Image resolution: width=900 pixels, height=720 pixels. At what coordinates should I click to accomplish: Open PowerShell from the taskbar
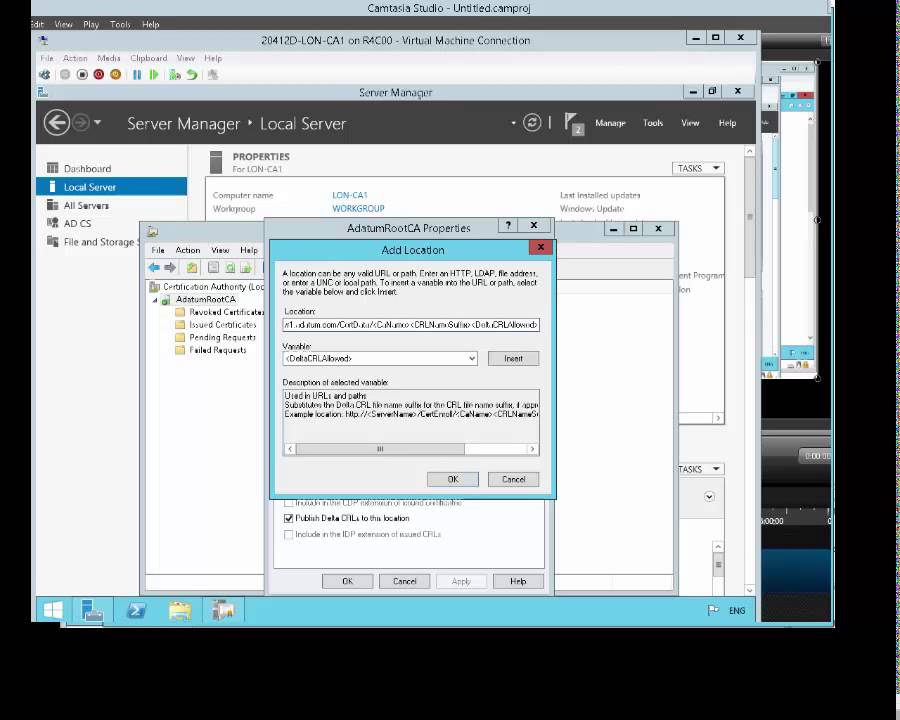tap(136, 610)
